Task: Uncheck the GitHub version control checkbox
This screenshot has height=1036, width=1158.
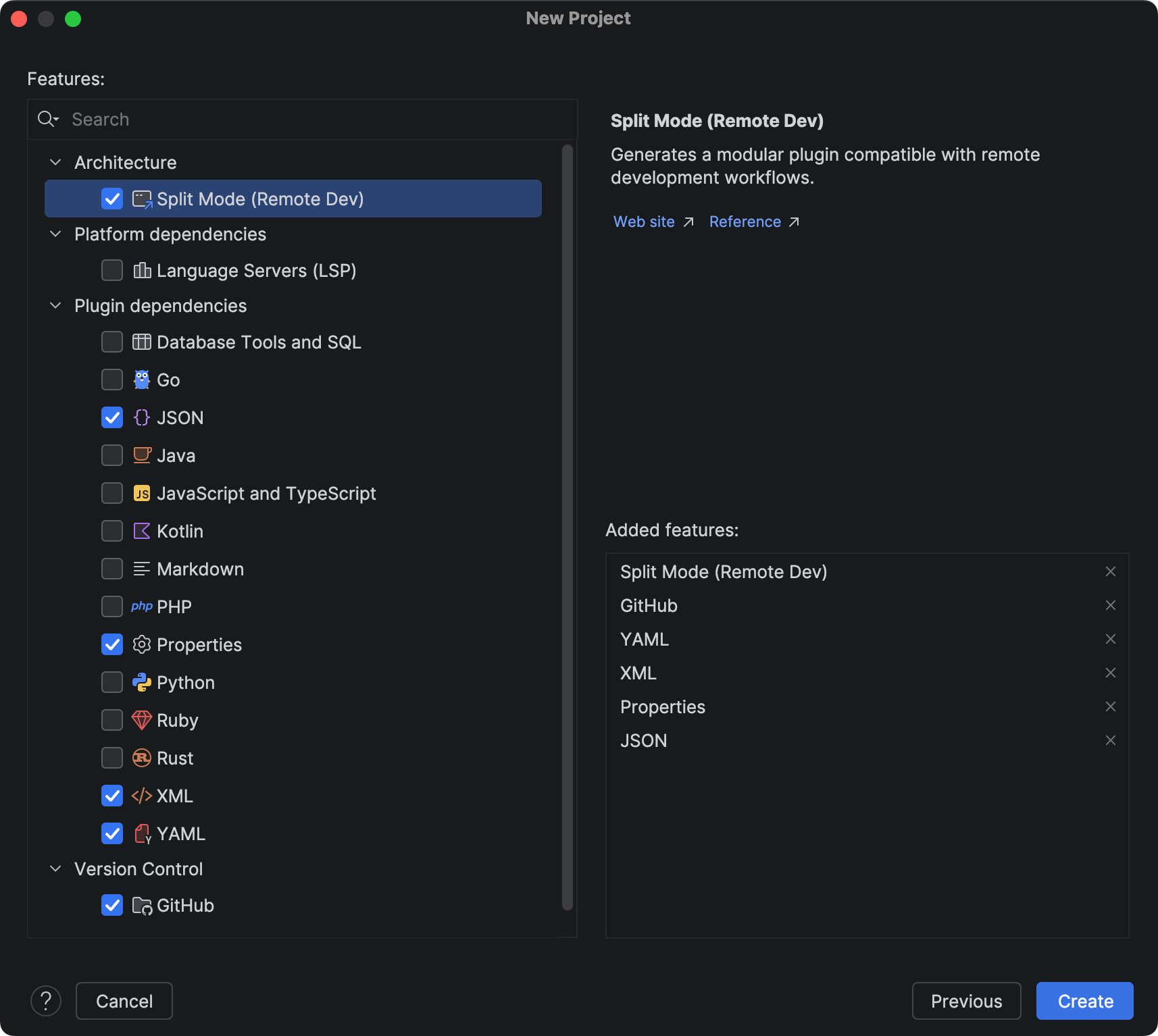Action: coord(112,905)
